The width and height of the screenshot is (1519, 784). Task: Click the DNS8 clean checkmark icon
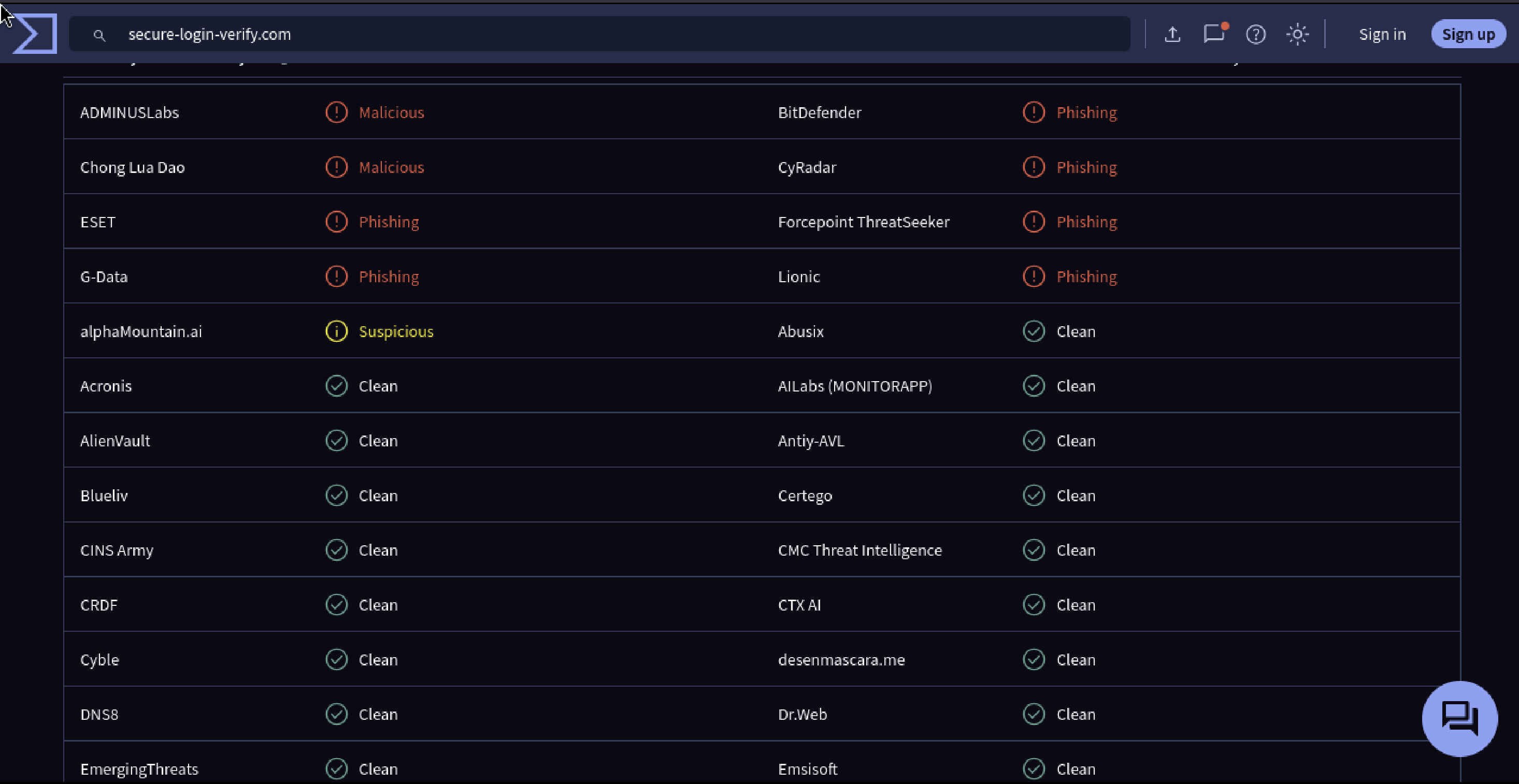click(337, 714)
